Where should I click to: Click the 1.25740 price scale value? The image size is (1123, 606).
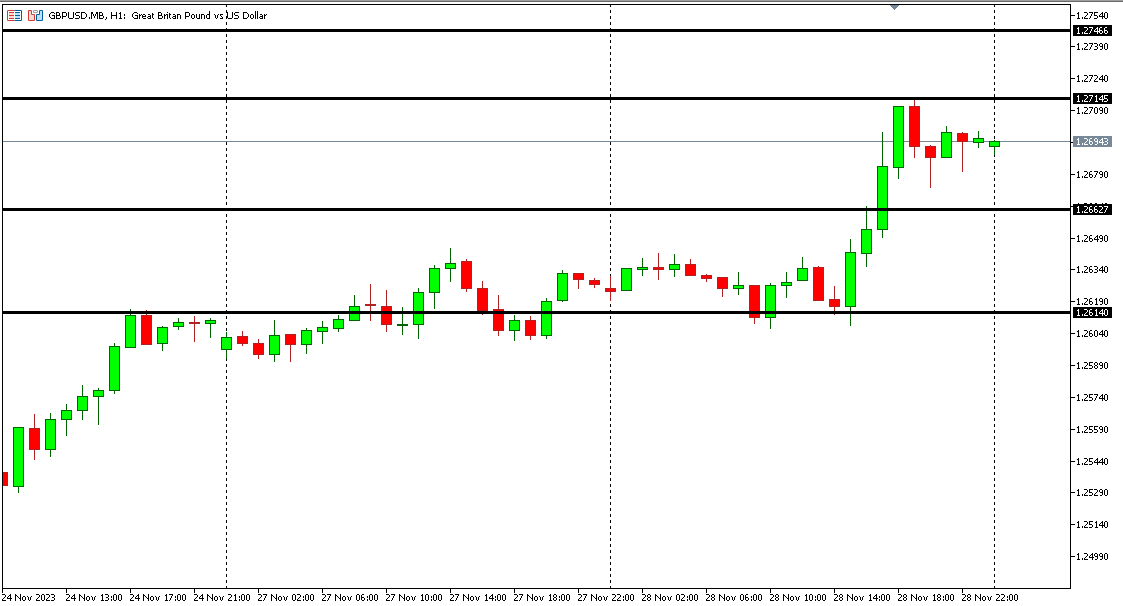coord(1092,398)
